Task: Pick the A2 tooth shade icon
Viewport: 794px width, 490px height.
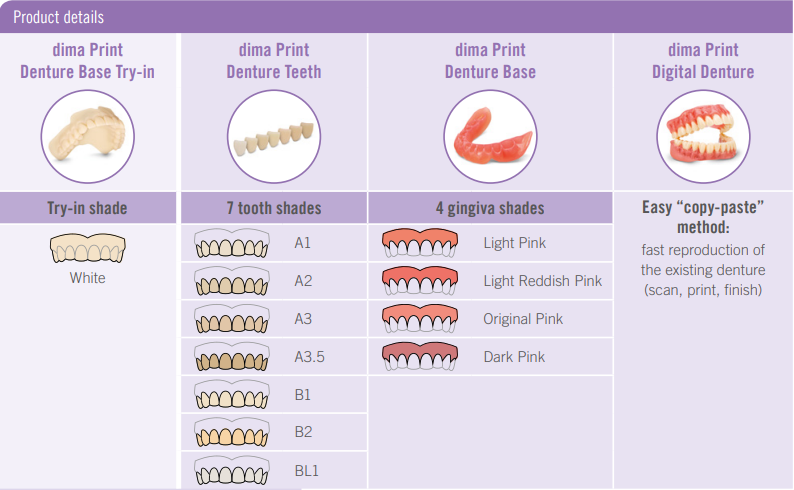Action: (x=231, y=281)
